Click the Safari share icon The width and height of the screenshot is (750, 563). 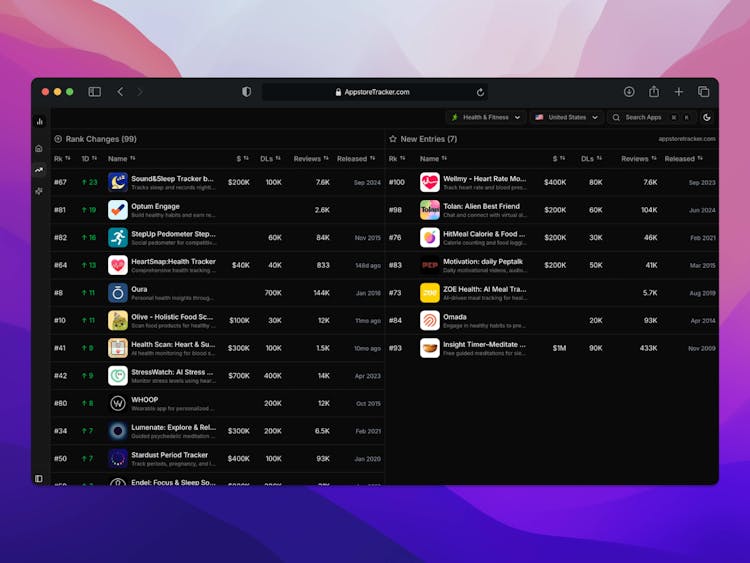(x=654, y=92)
